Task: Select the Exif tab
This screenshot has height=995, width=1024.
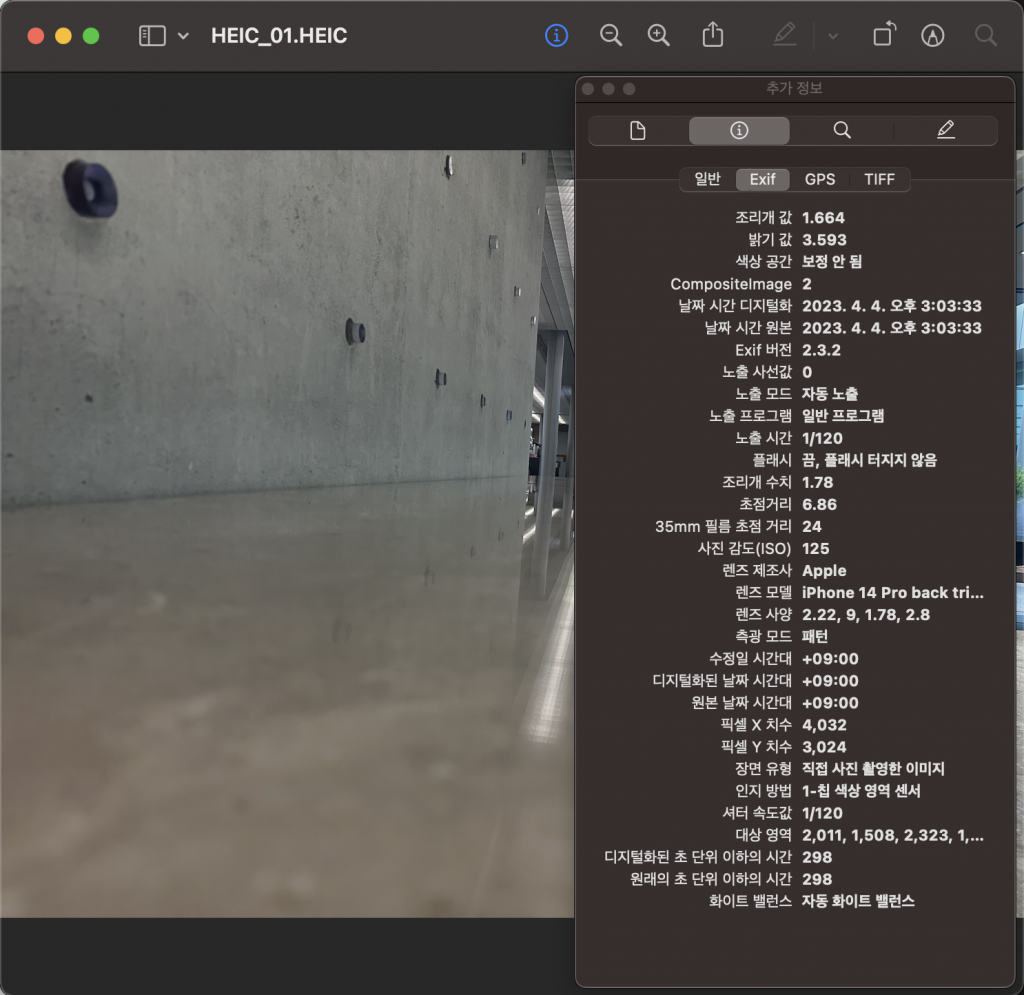Action: click(x=762, y=180)
